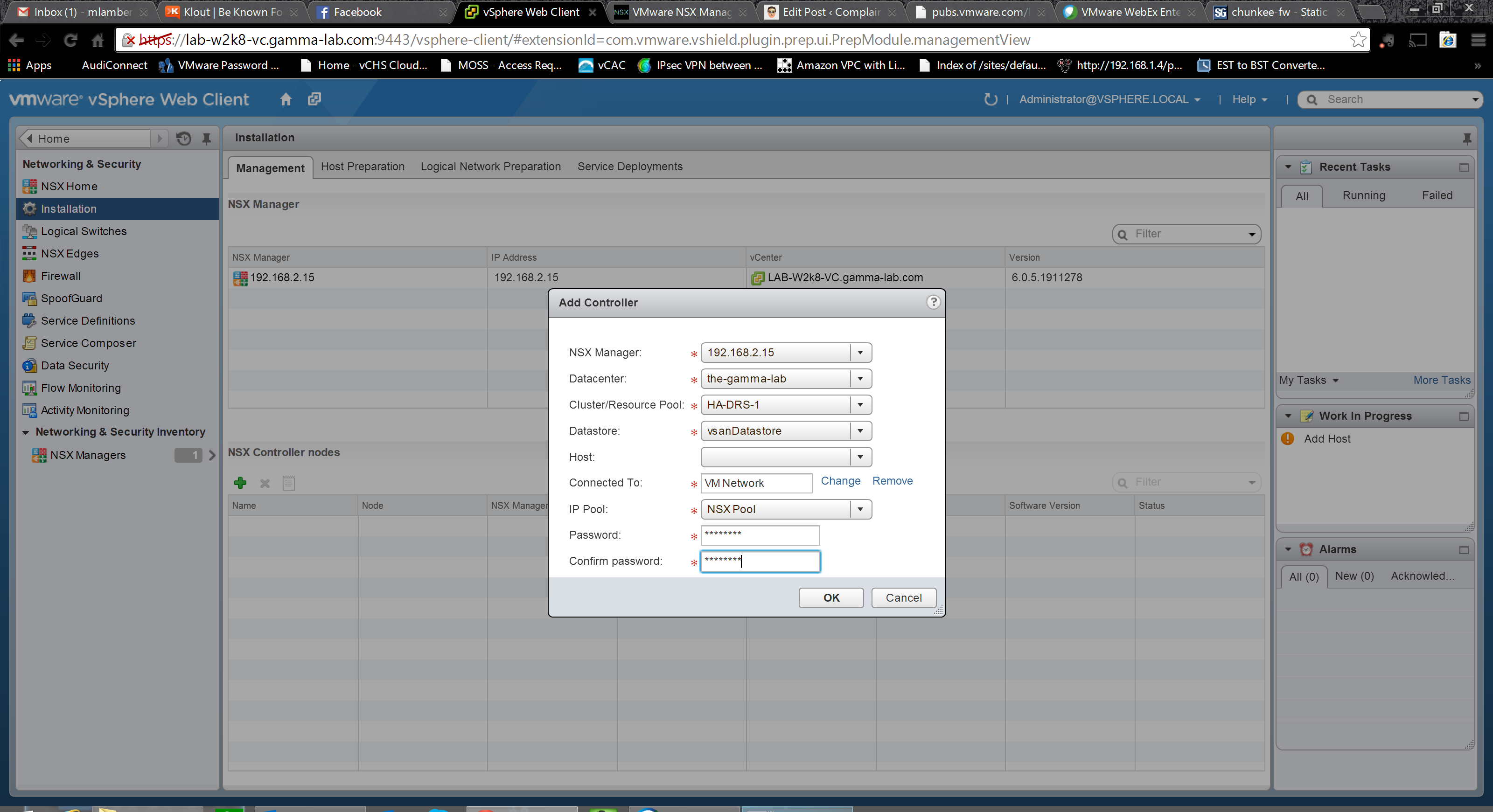Open NSX Edges in the sidebar
The height and width of the screenshot is (812, 1493).
pos(70,253)
